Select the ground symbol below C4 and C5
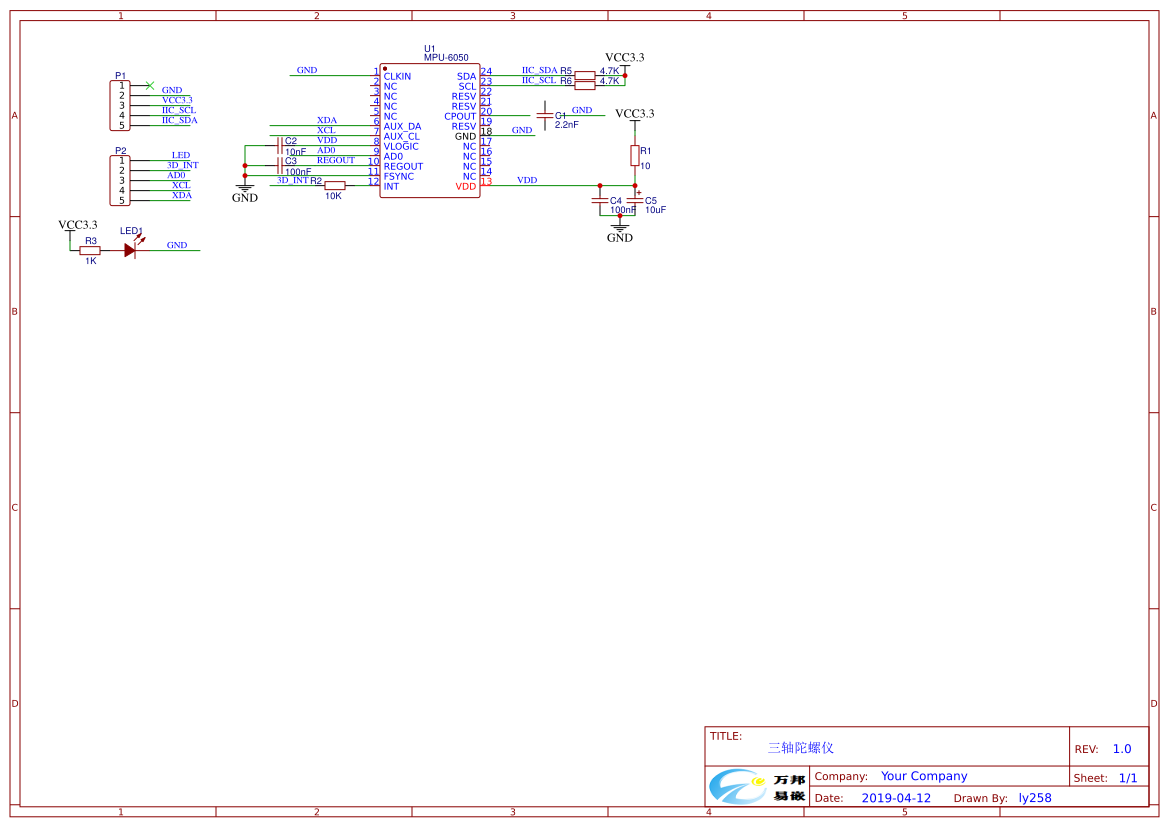Image resolution: width=1169 pixels, height=827 pixels. [x=620, y=230]
